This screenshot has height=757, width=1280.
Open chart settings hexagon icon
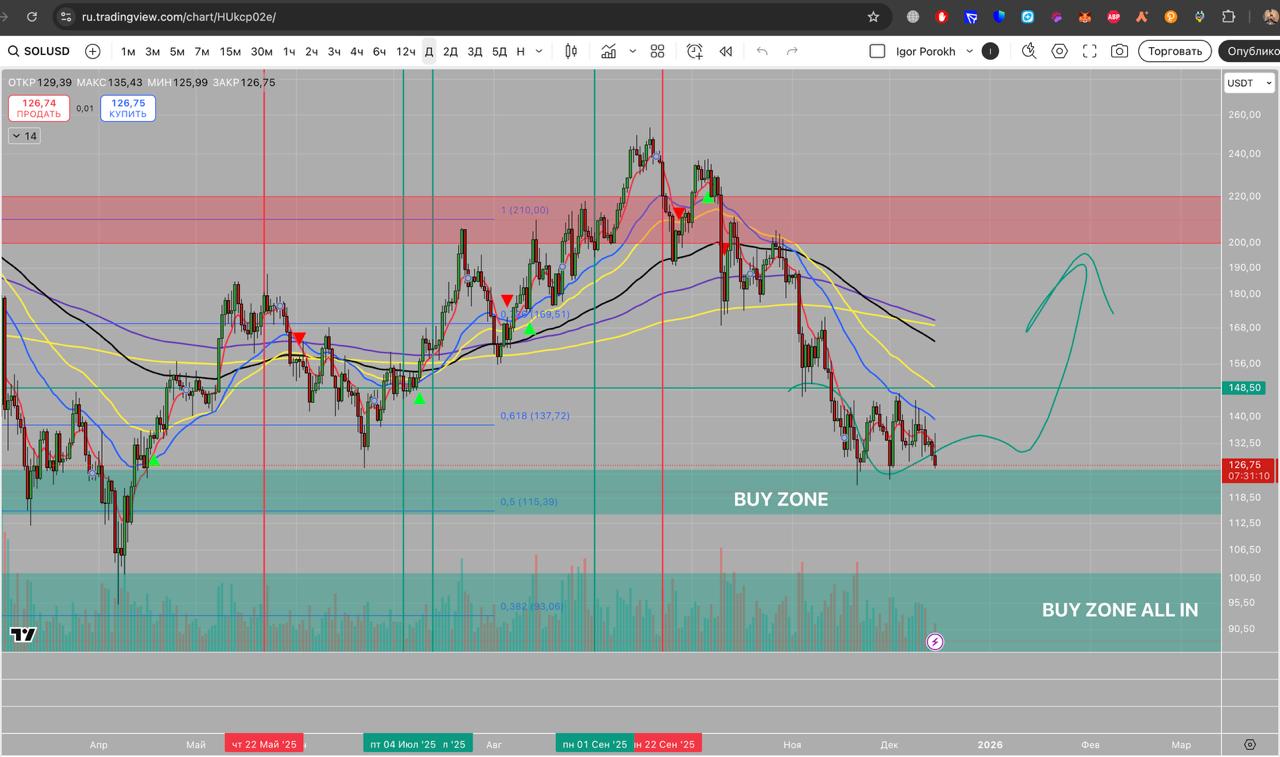pos(1060,51)
